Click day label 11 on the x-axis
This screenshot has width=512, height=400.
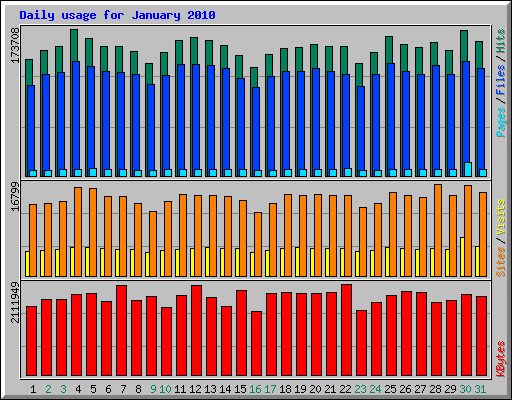[180, 389]
